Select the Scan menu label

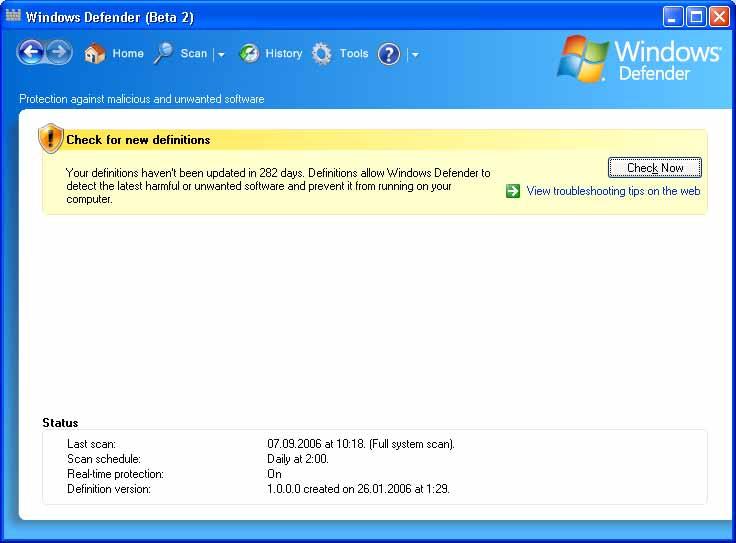tap(193, 54)
